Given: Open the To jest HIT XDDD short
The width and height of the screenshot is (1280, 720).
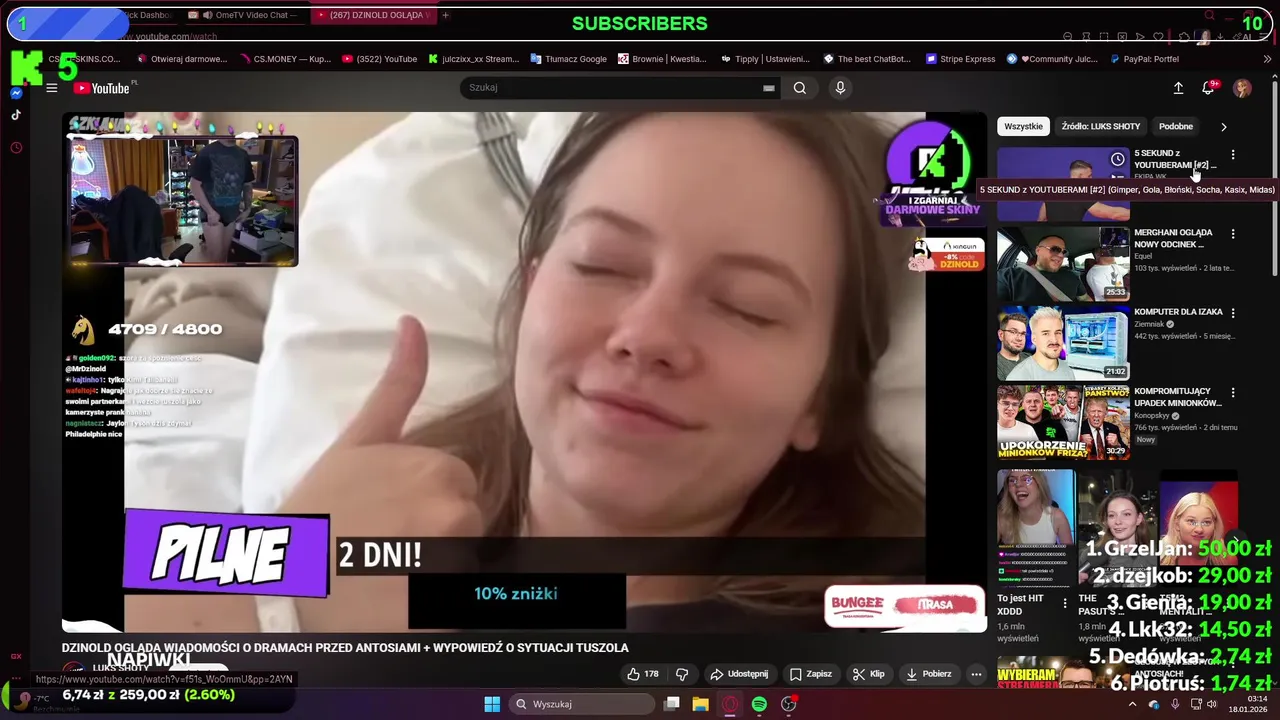Looking at the screenshot, I should coord(1035,529).
